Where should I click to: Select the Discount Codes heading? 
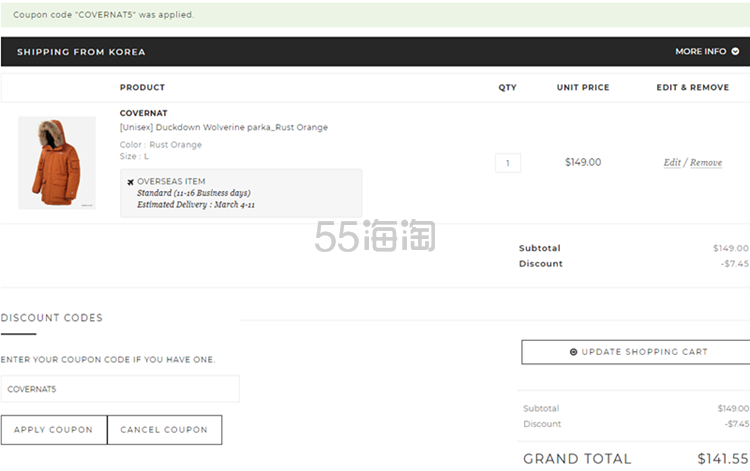(51, 318)
